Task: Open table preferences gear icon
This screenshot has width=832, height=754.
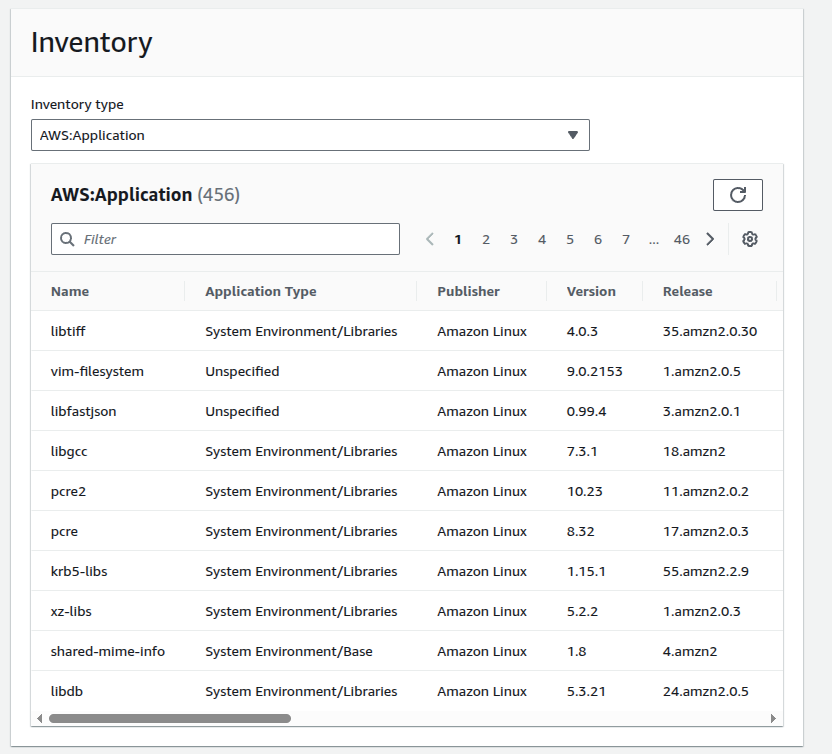Action: point(750,239)
